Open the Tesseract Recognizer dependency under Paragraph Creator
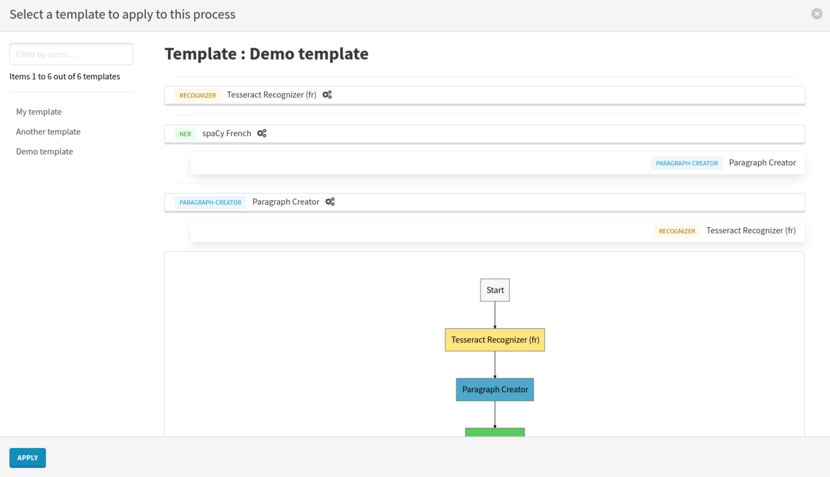 coord(751,230)
